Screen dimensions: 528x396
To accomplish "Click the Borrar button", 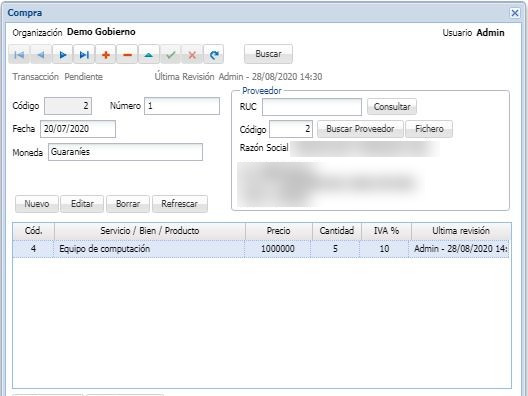I will pyautogui.click(x=128, y=204).
